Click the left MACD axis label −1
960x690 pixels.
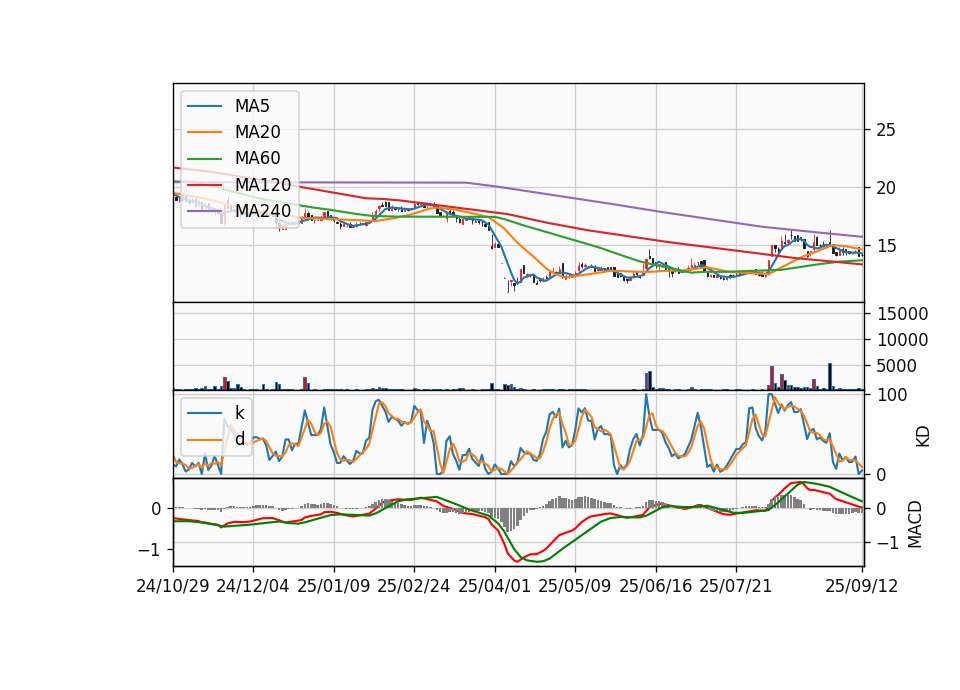(149, 550)
